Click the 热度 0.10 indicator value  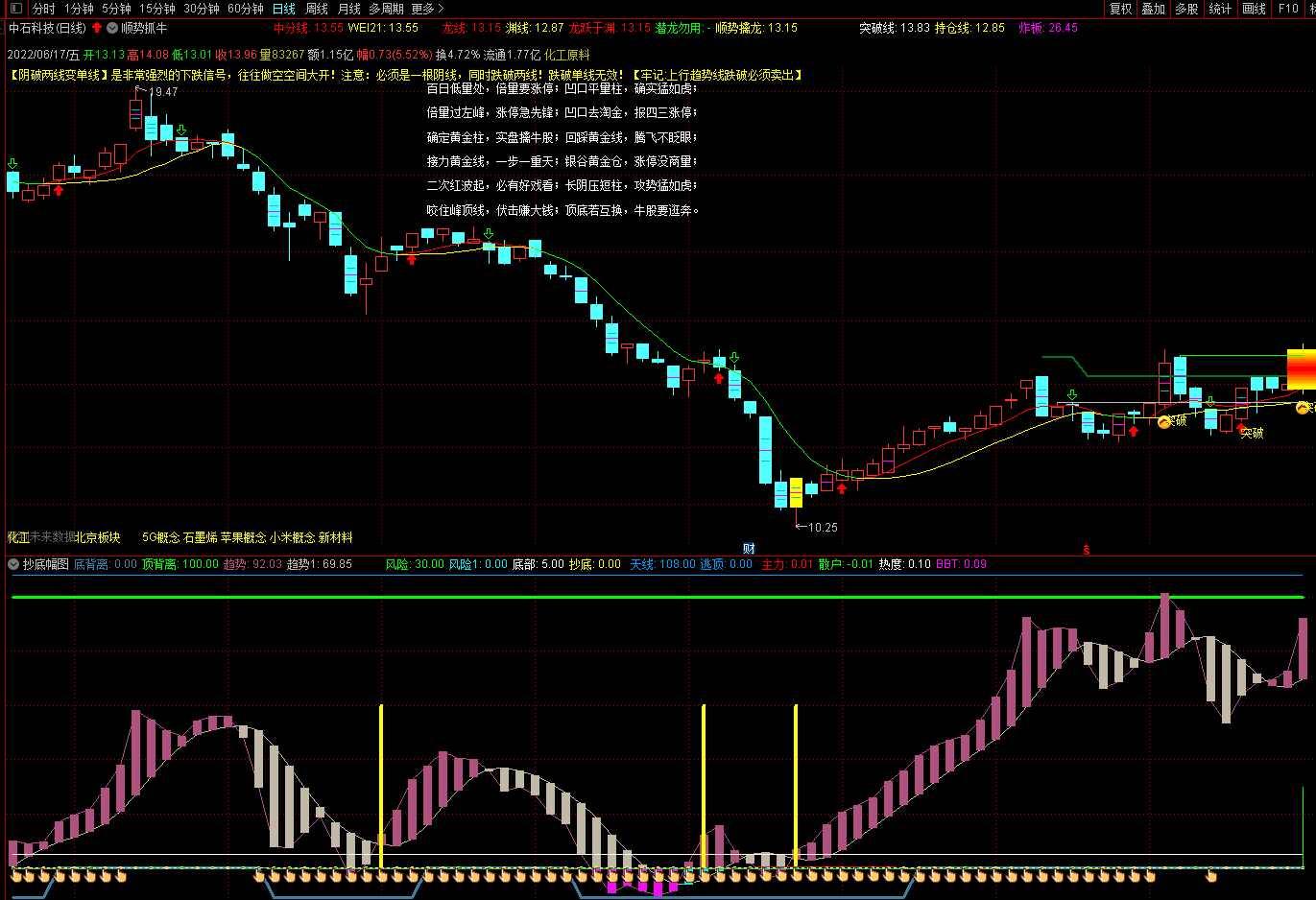click(x=905, y=564)
